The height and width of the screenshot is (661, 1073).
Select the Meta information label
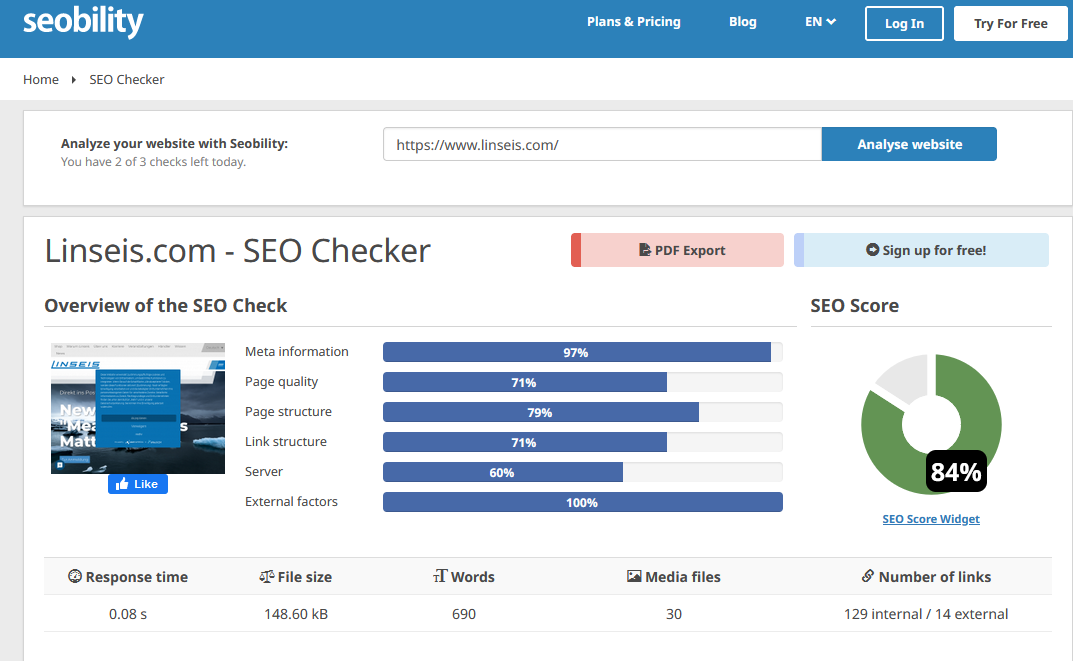[296, 352]
